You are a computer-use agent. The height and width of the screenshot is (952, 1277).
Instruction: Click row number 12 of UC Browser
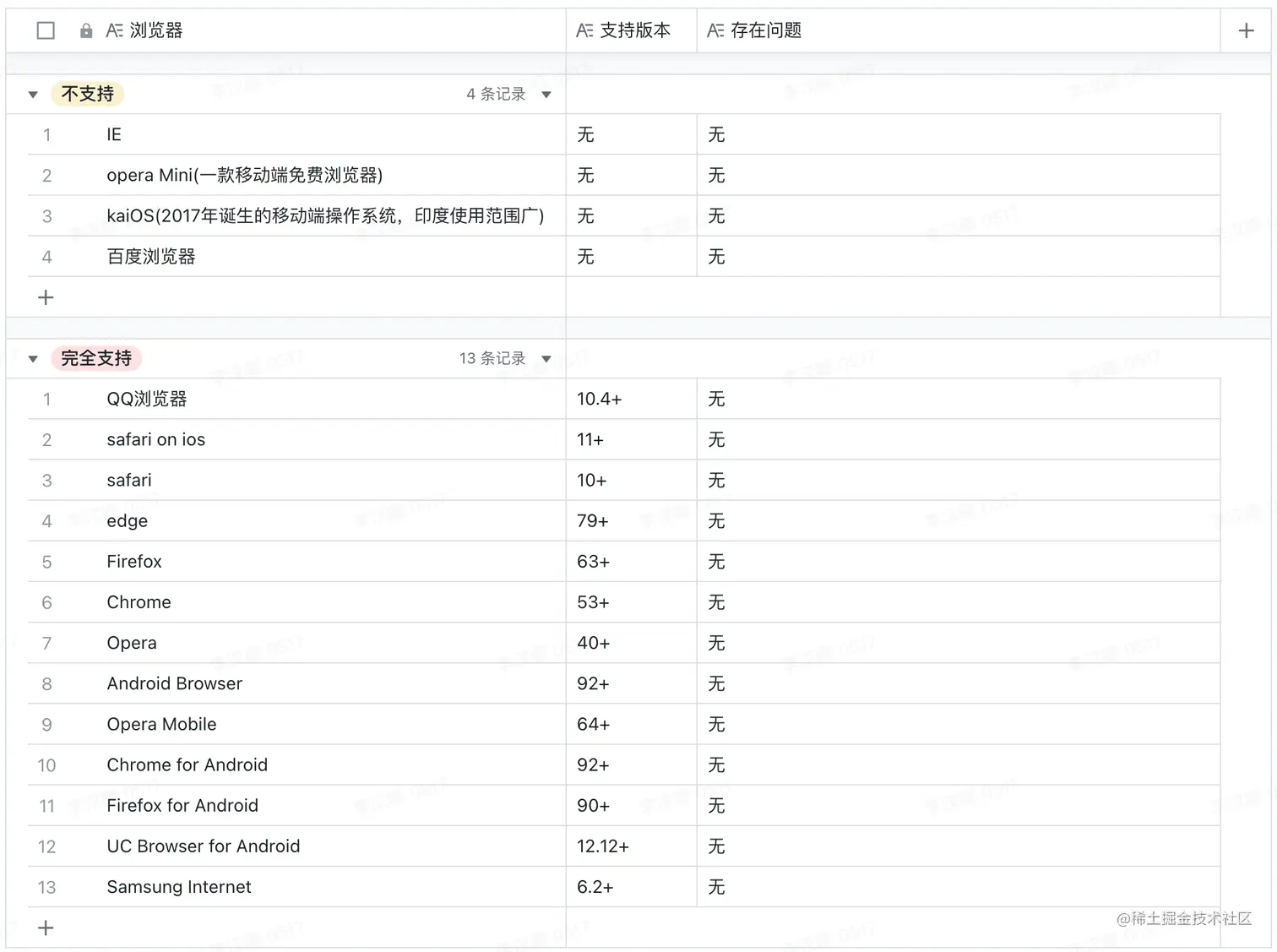click(46, 846)
